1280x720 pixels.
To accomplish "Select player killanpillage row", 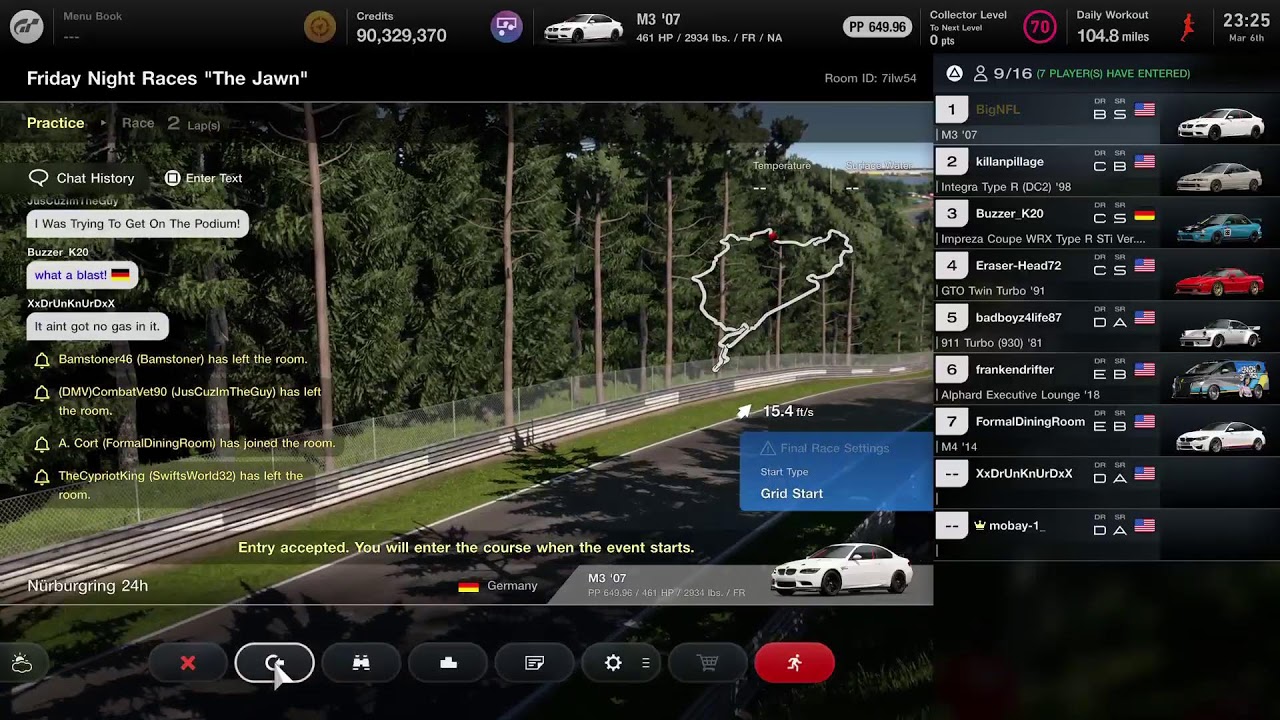I will (1107, 171).
